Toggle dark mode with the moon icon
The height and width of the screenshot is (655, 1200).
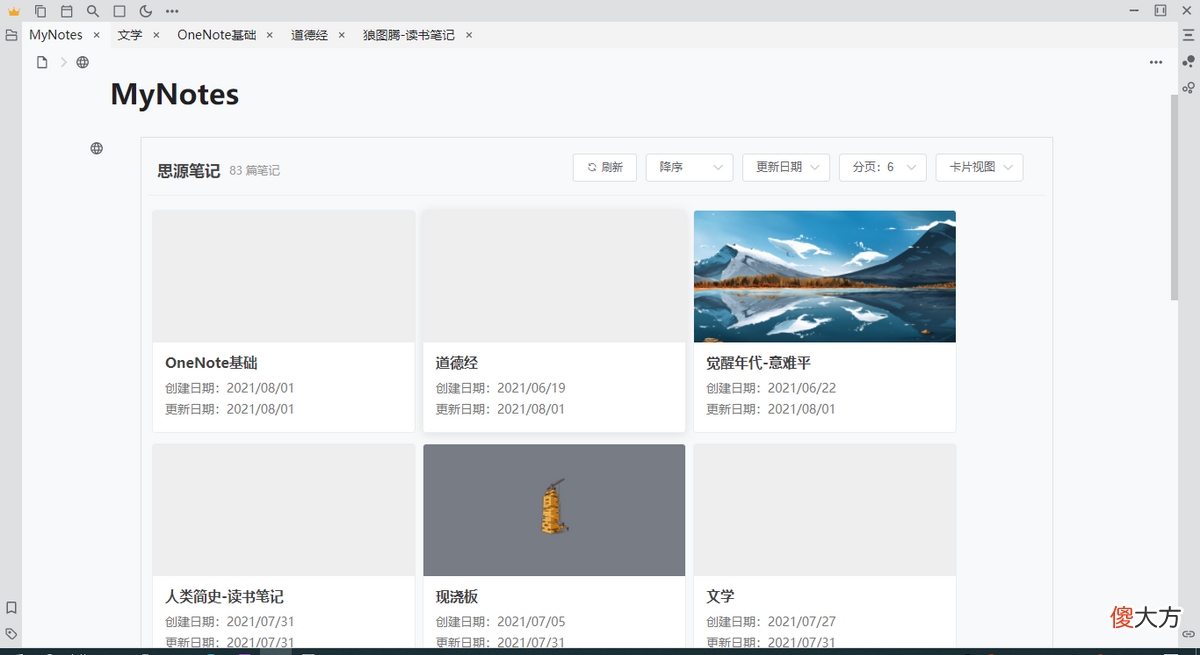point(146,11)
